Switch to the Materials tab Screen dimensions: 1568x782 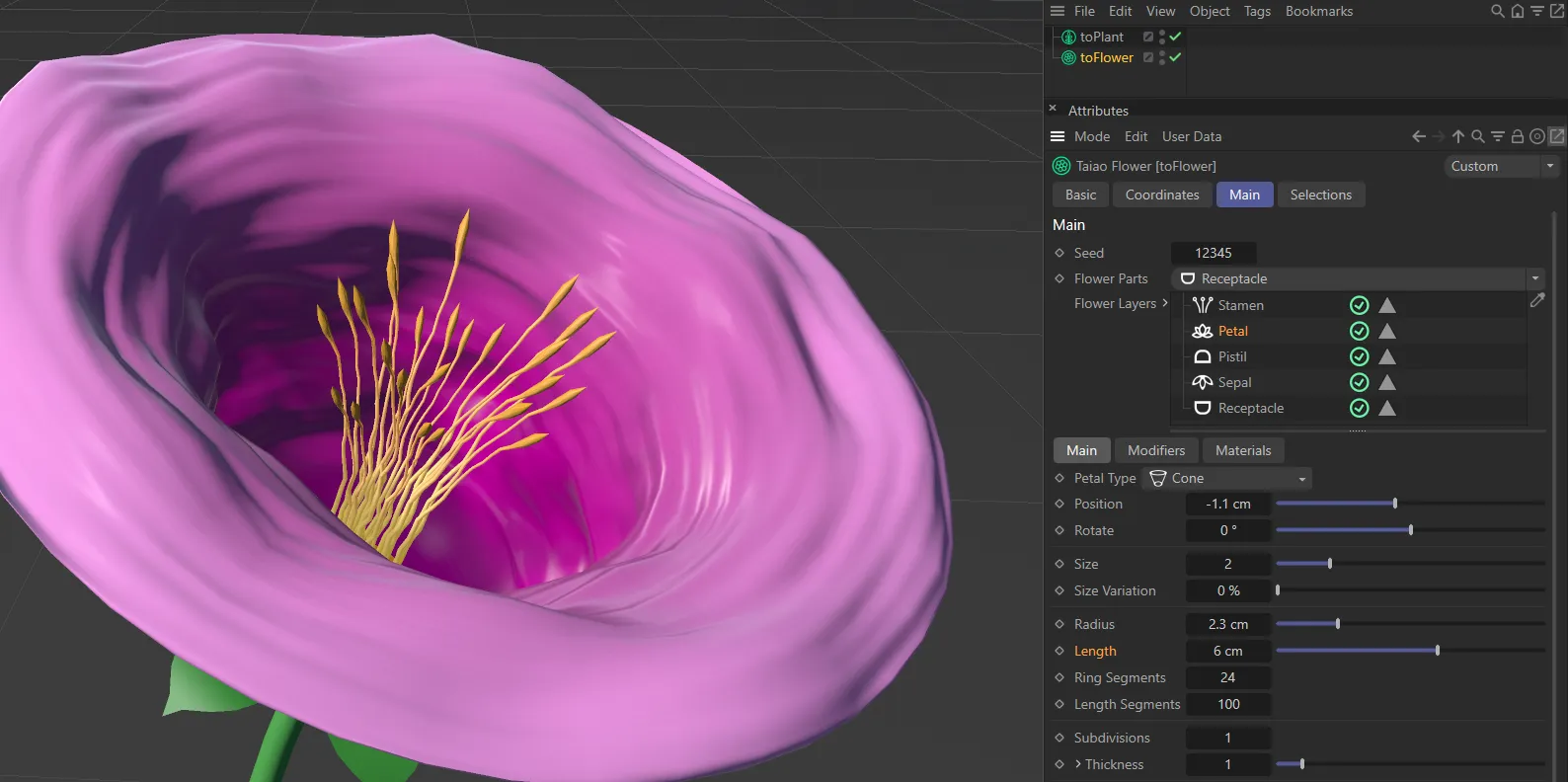pos(1243,450)
